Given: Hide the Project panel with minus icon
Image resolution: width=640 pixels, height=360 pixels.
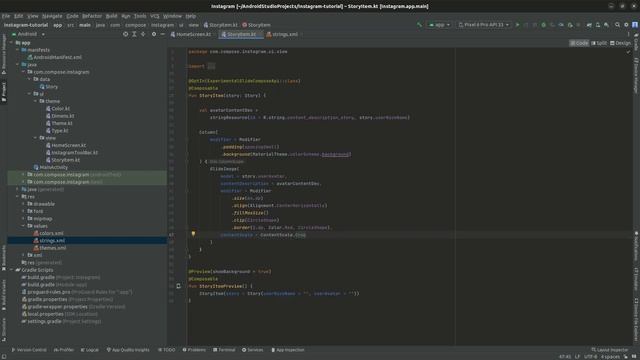Looking at the screenshot, I should pyautogui.click(x=162, y=34).
